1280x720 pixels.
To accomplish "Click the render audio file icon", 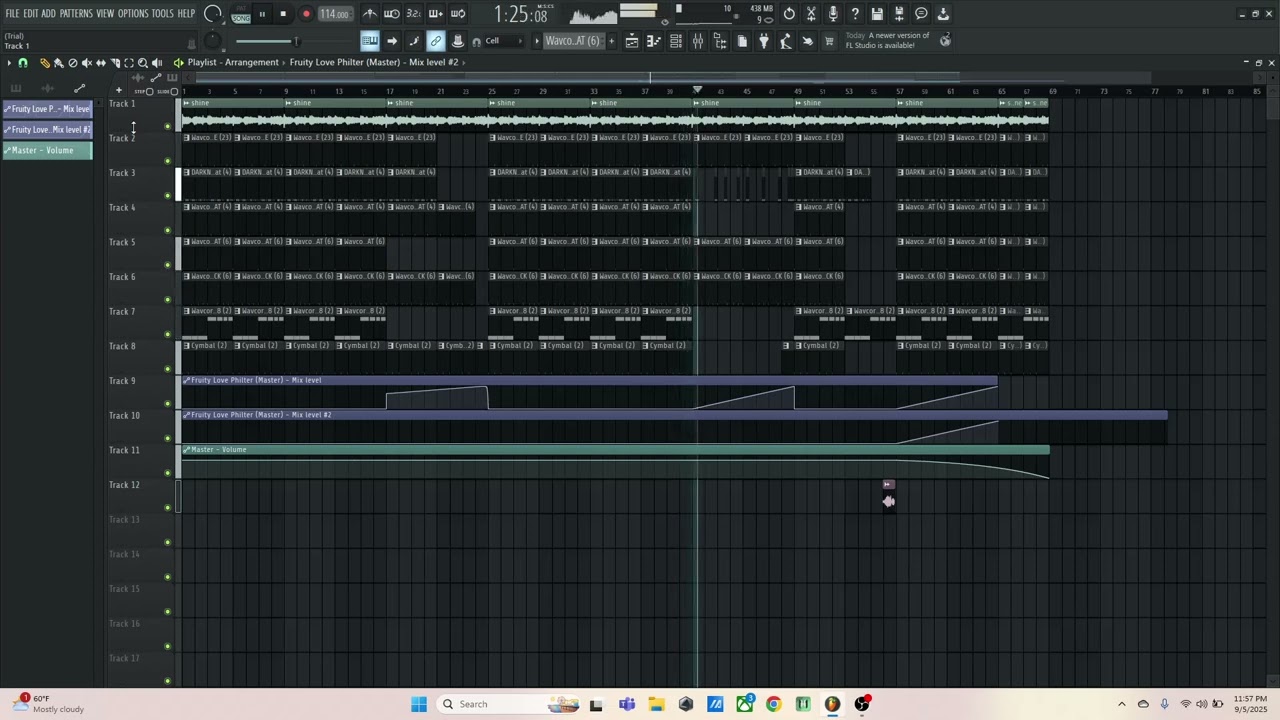I will click(x=899, y=14).
